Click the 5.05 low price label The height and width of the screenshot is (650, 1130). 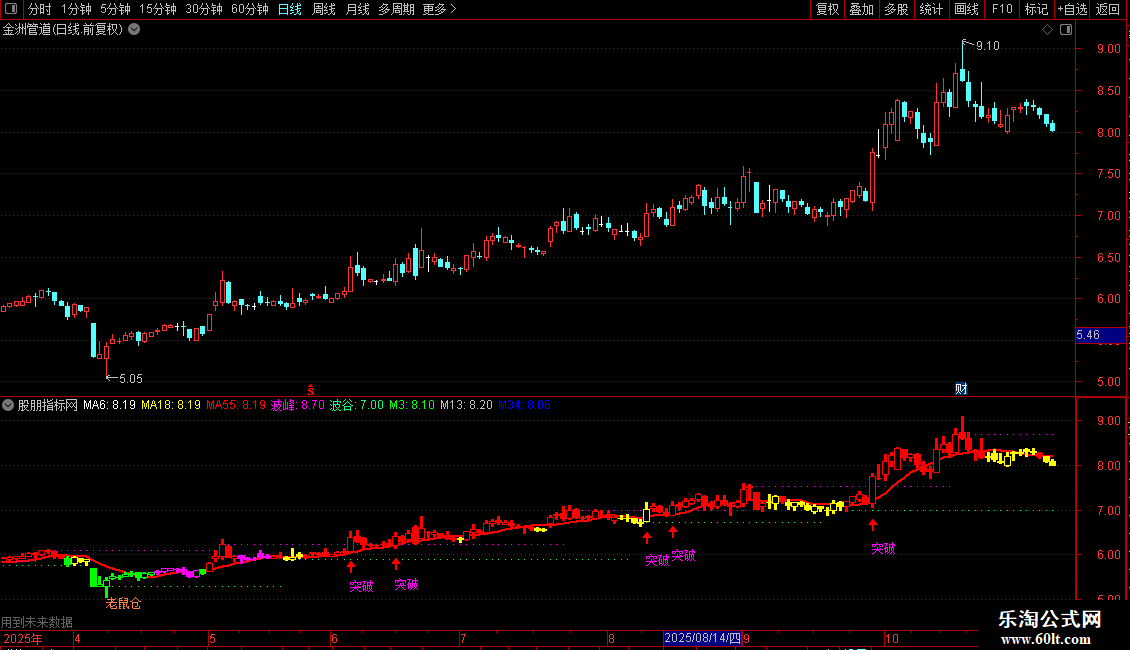[130, 378]
